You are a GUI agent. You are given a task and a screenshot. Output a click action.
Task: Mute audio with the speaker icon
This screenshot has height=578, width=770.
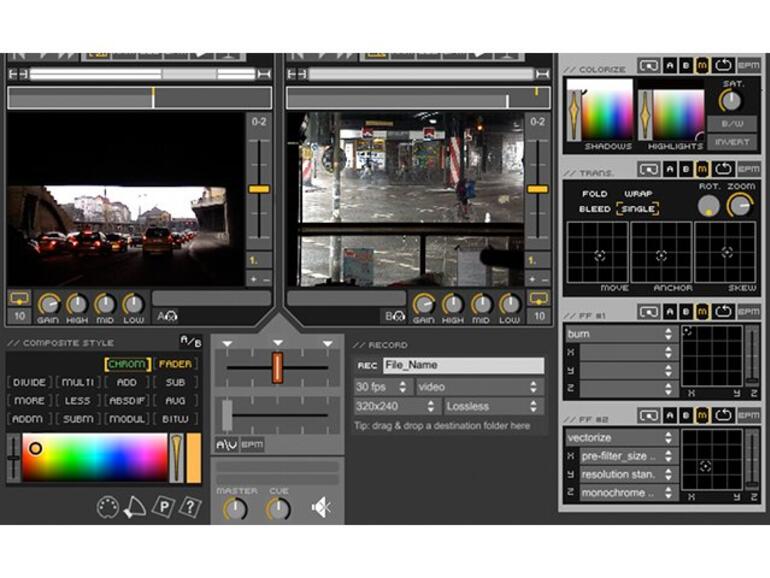321,508
